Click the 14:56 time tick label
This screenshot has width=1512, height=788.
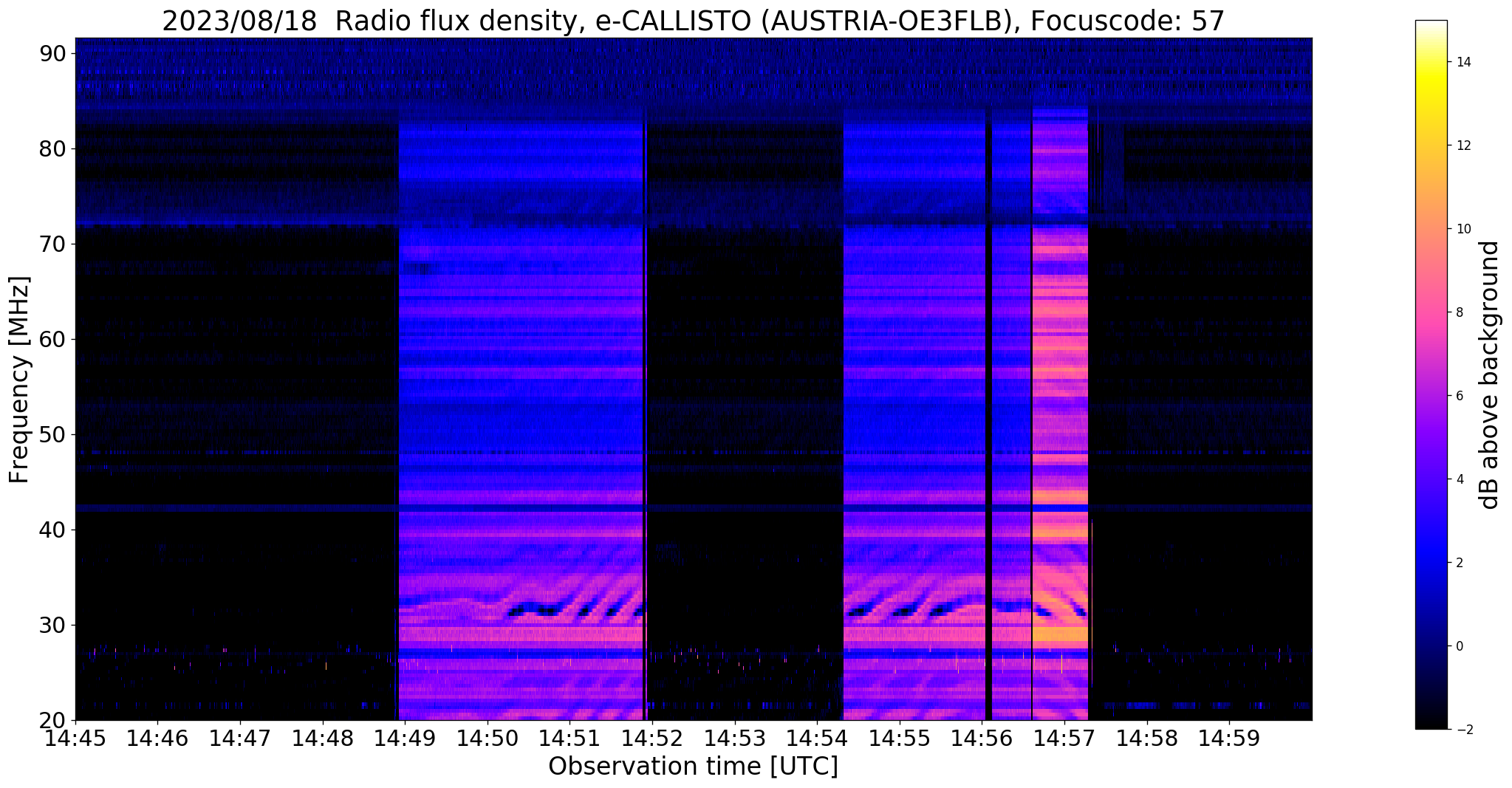tap(982, 738)
